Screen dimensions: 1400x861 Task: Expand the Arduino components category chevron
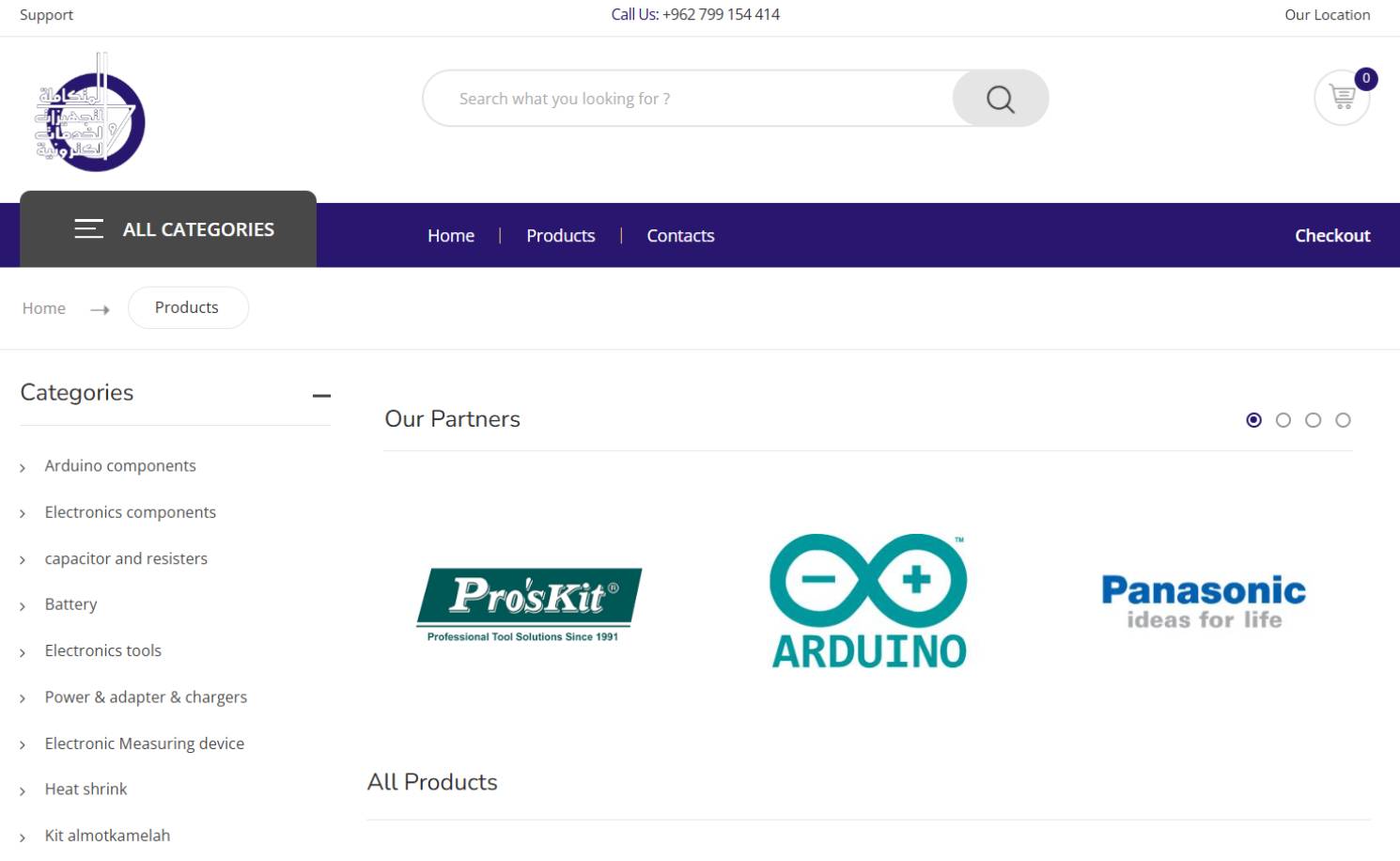[x=23, y=468]
